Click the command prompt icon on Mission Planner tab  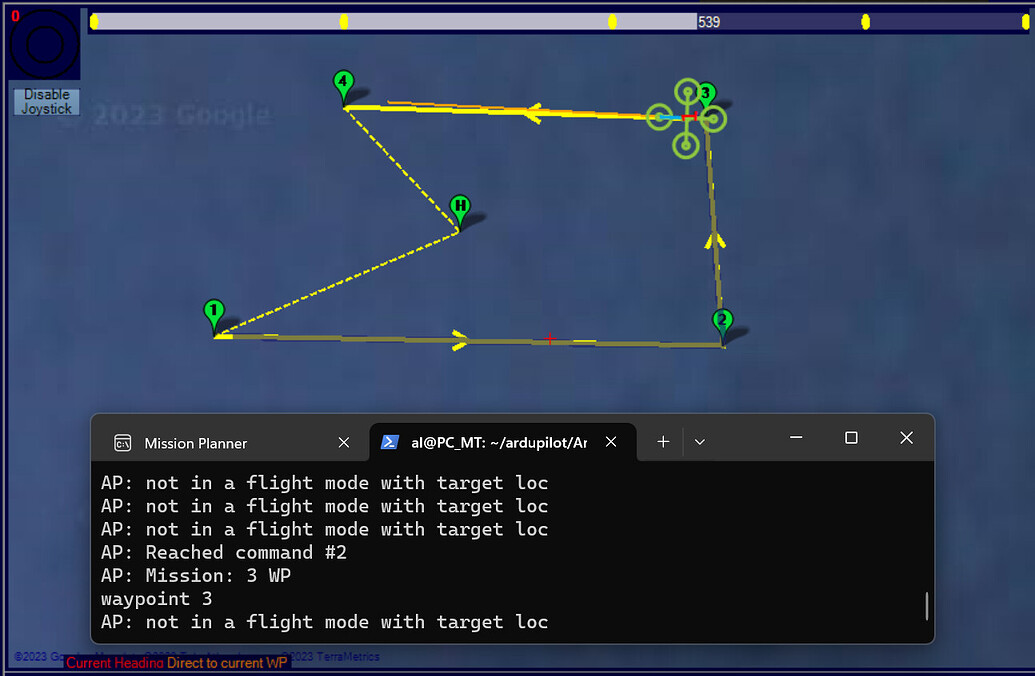click(x=122, y=442)
